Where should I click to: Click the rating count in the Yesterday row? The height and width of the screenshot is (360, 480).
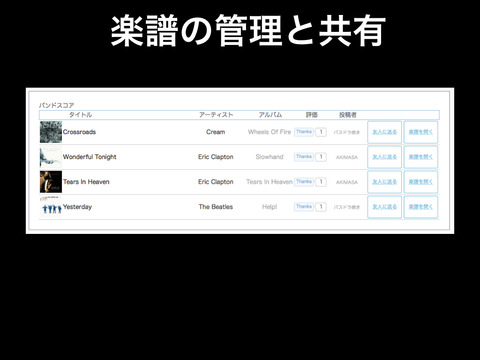point(321,207)
